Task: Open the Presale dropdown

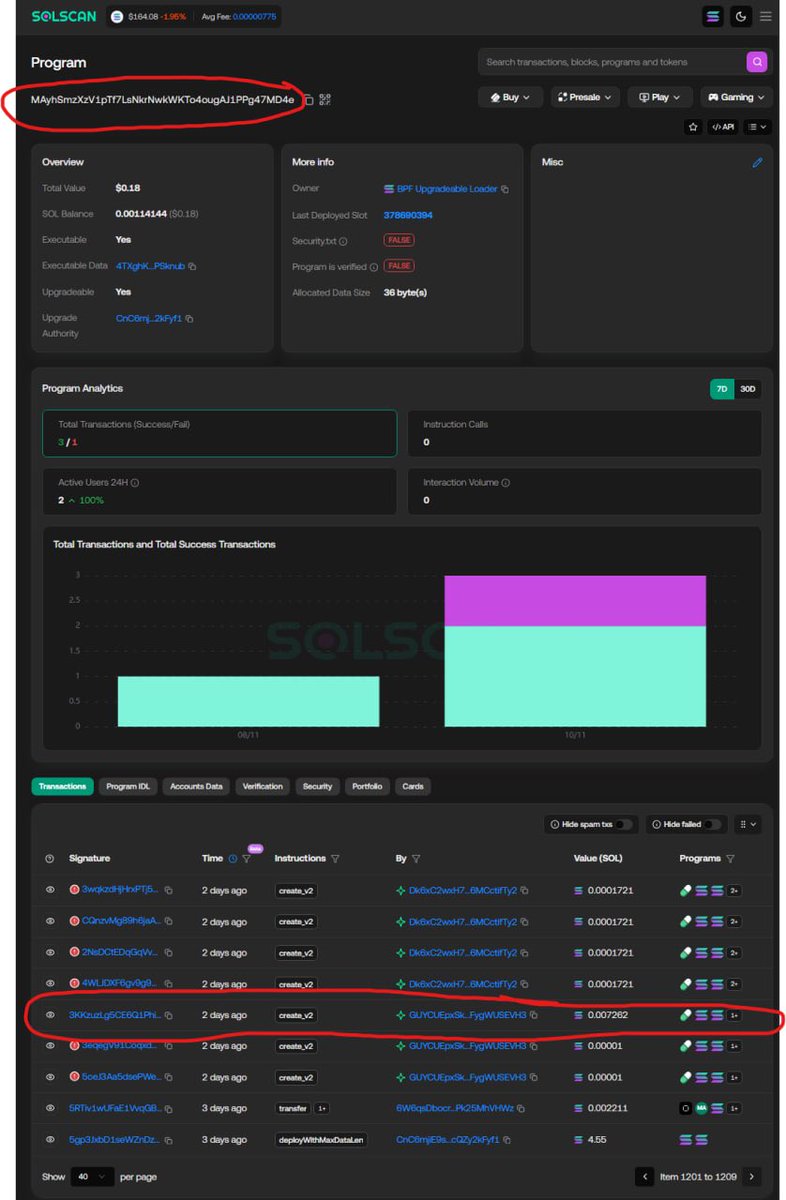Action: [x=584, y=97]
